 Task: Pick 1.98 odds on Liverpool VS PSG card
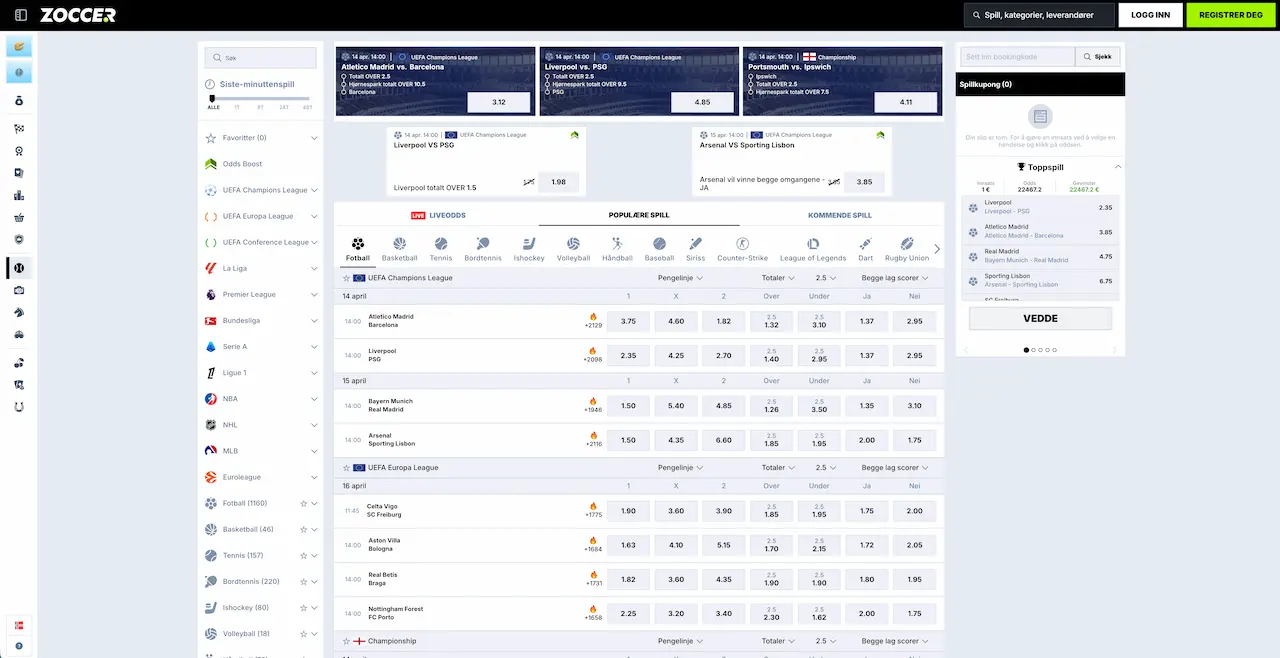click(x=558, y=182)
